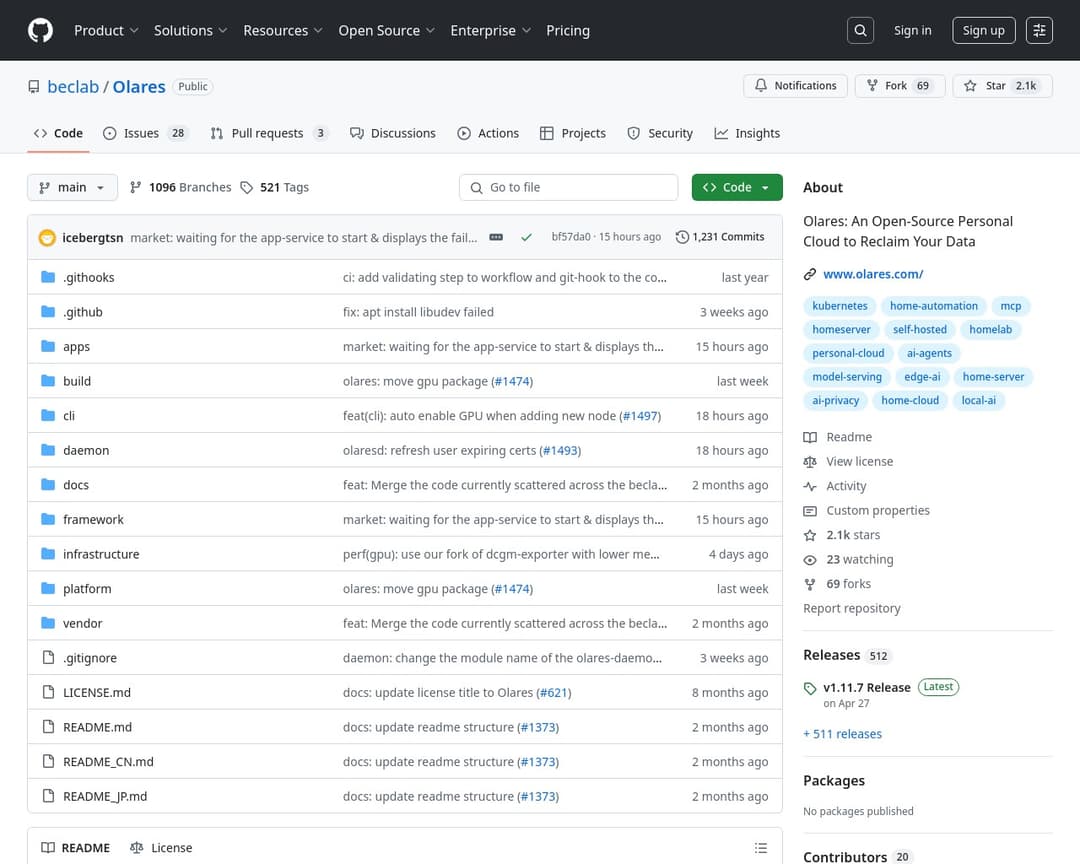Click the README_JP.md file icon
The image size is (1080, 864).
[x=48, y=796]
